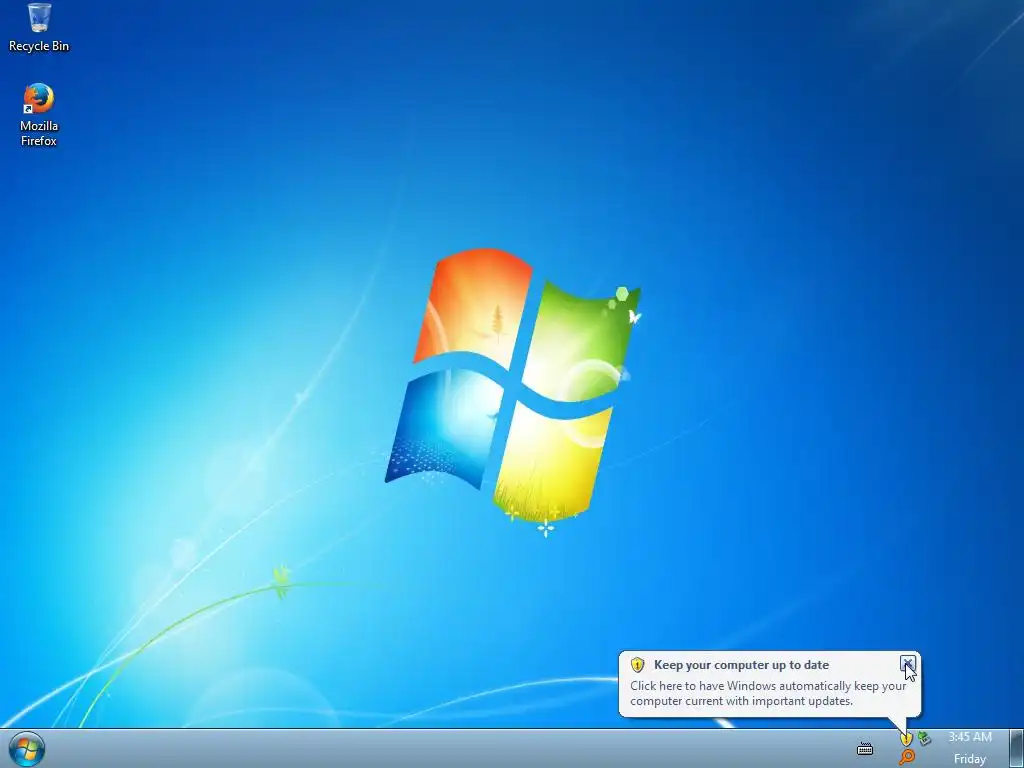Click the shield icon inside update balloon
The width and height of the screenshot is (1024, 768).
click(637, 665)
